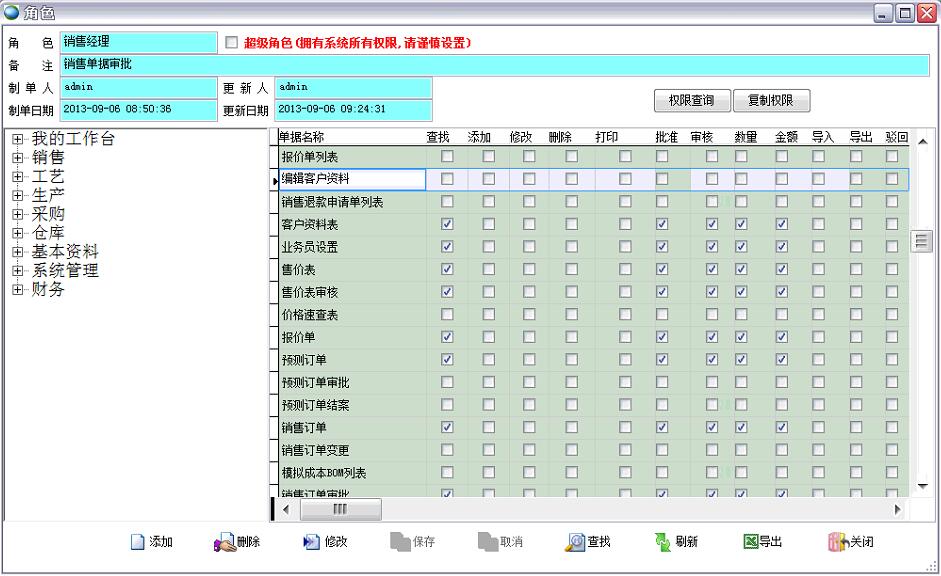Enable the 超级角色 super role checkbox

[232, 43]
